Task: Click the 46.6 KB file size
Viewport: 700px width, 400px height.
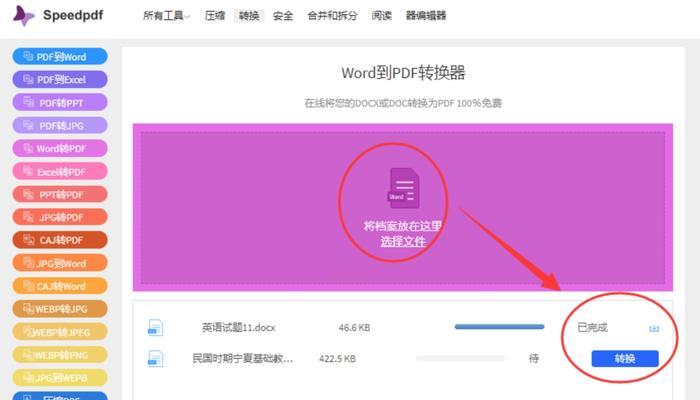Action: tap(354, 328)
